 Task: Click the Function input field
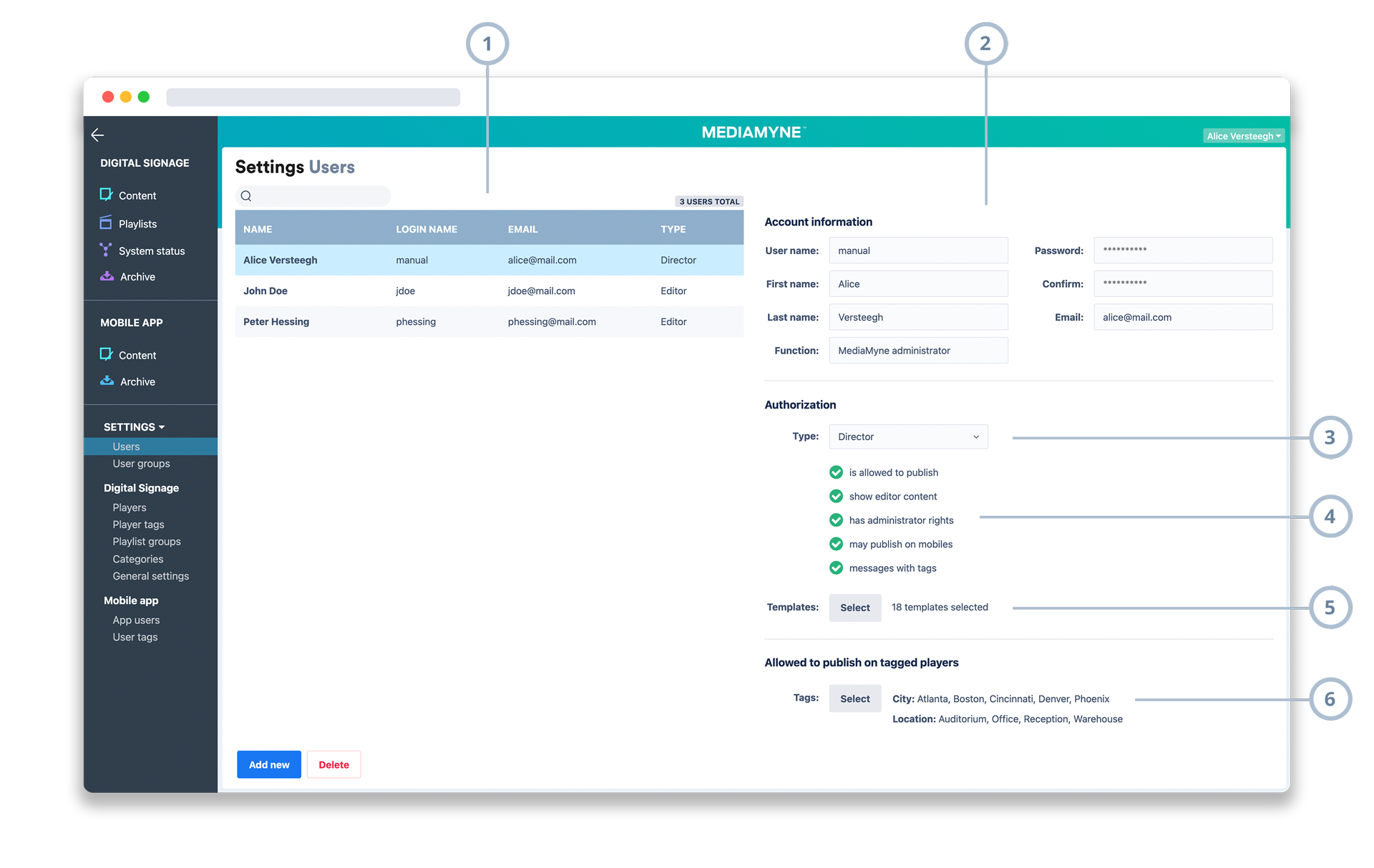tap(918, 351)
